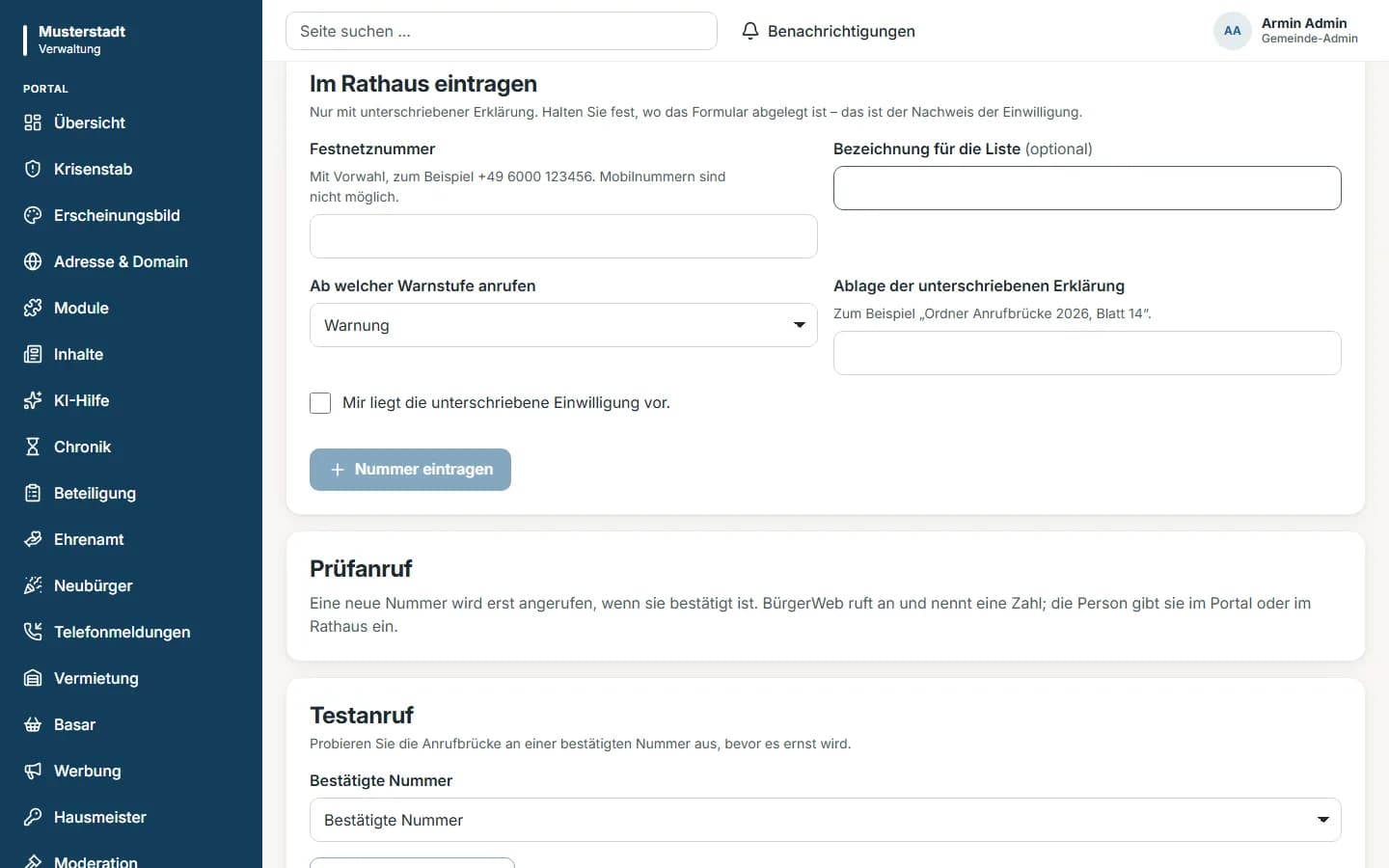The height and width of the screenshot is (868, 1389).
Task: Select the Ehrenamt sidebar item
Action: click(x=131, y=539)
